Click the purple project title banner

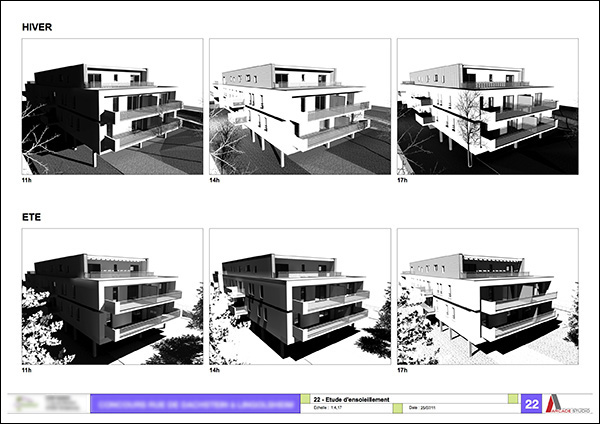click(196, 404)
